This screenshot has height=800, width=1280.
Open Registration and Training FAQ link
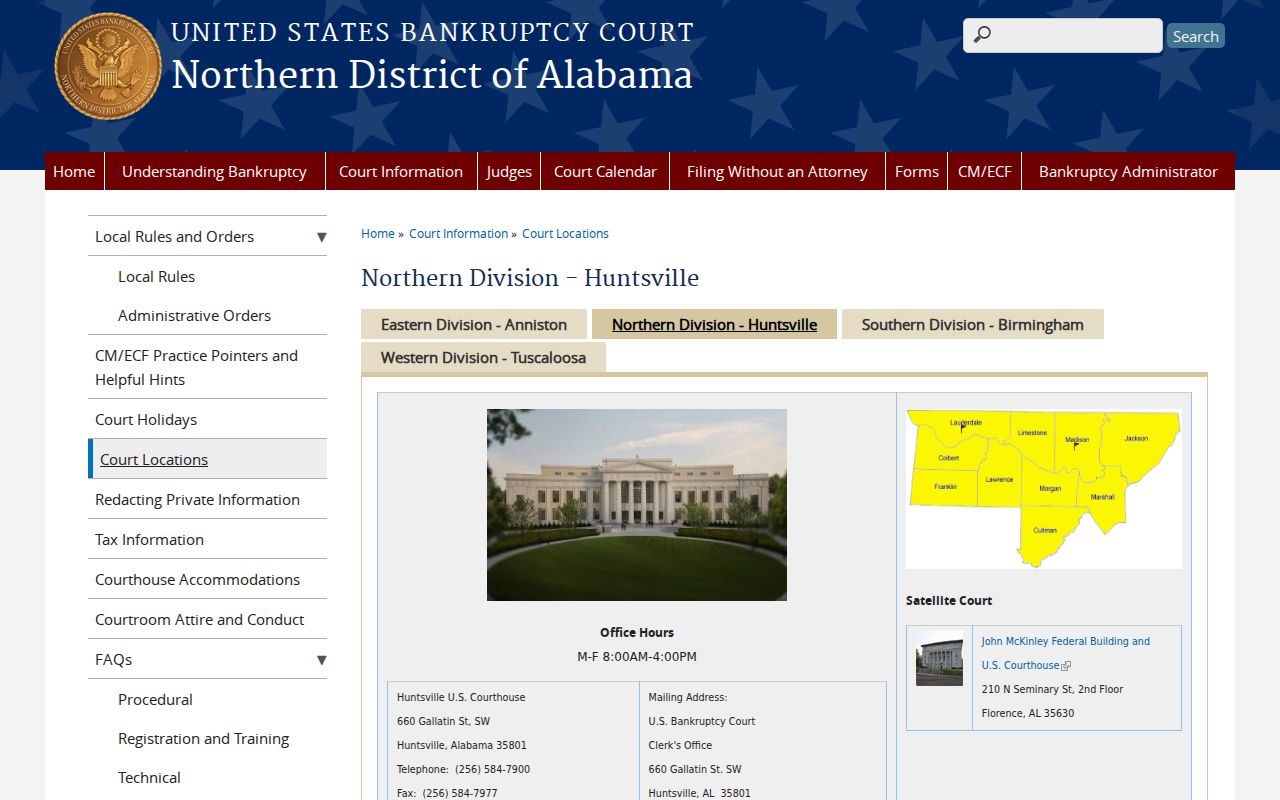[203, 739]
